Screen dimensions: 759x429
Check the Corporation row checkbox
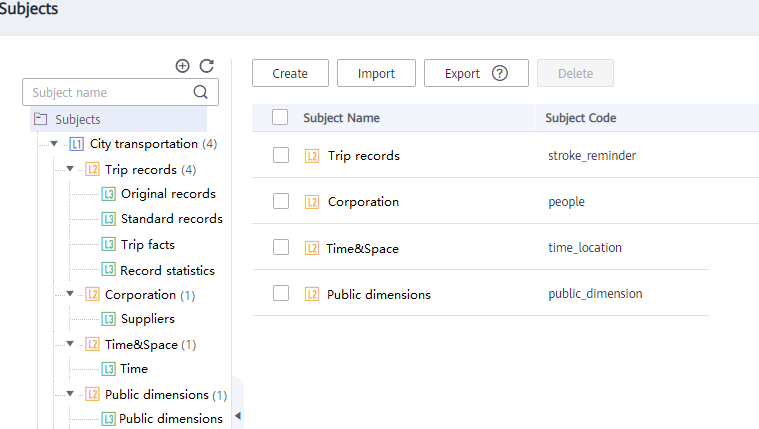(281, 201)
